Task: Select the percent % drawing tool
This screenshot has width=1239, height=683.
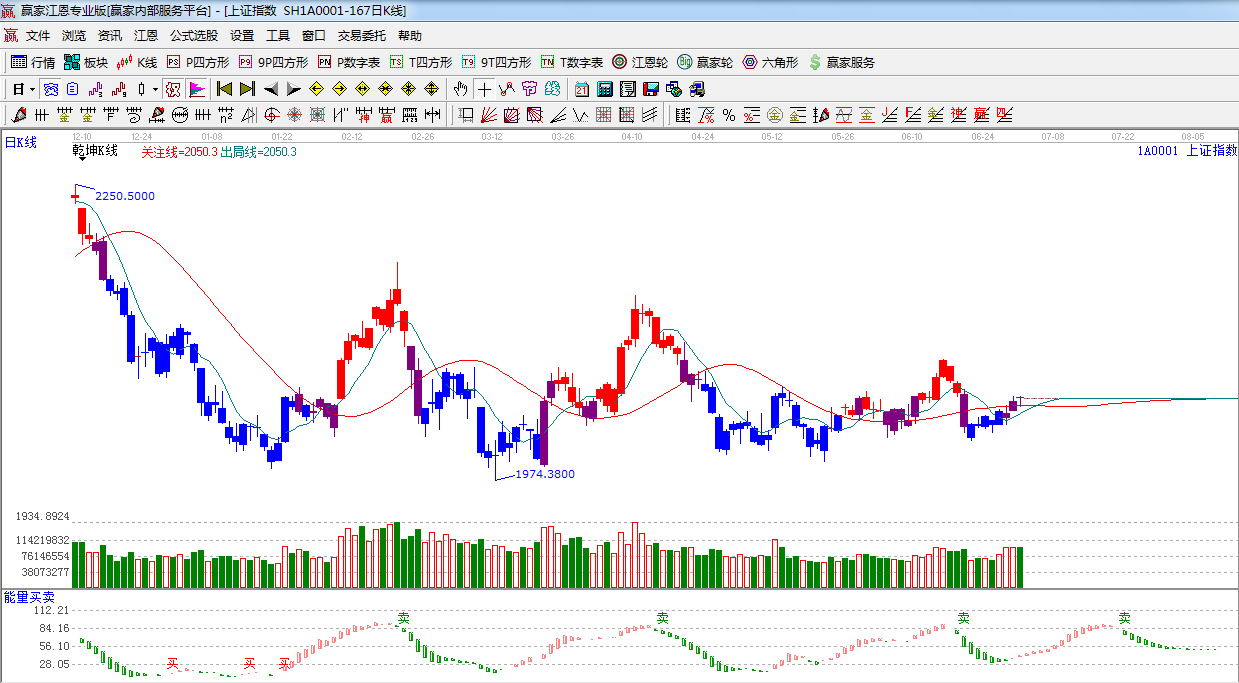Action: 729,115
